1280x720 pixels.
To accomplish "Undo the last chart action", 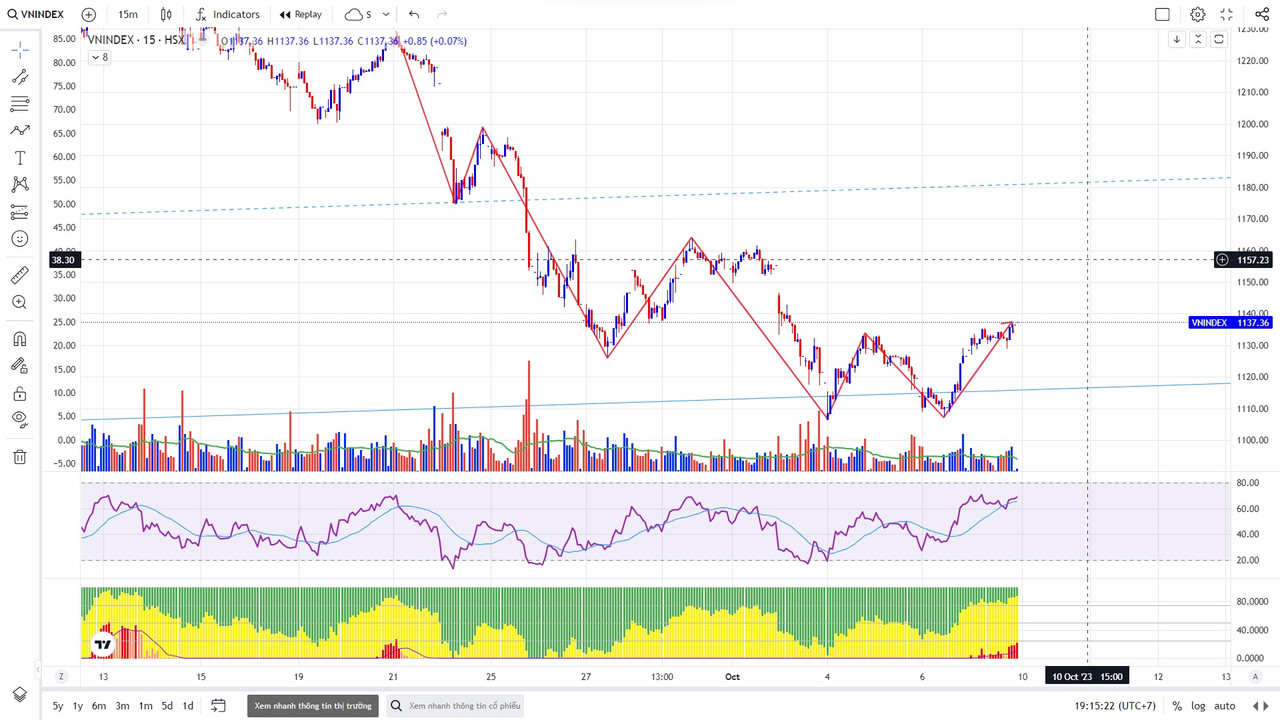I will click(x=414, y=14).
